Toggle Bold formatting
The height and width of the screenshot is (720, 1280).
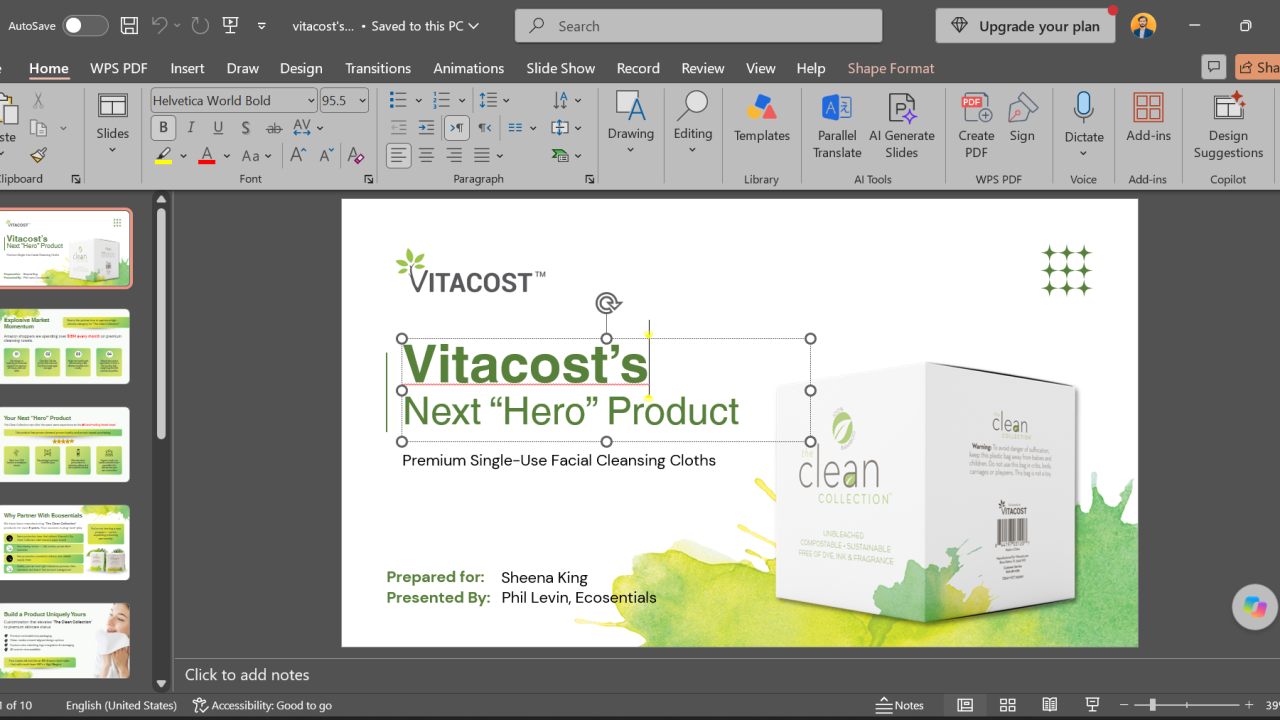point(163,128)
